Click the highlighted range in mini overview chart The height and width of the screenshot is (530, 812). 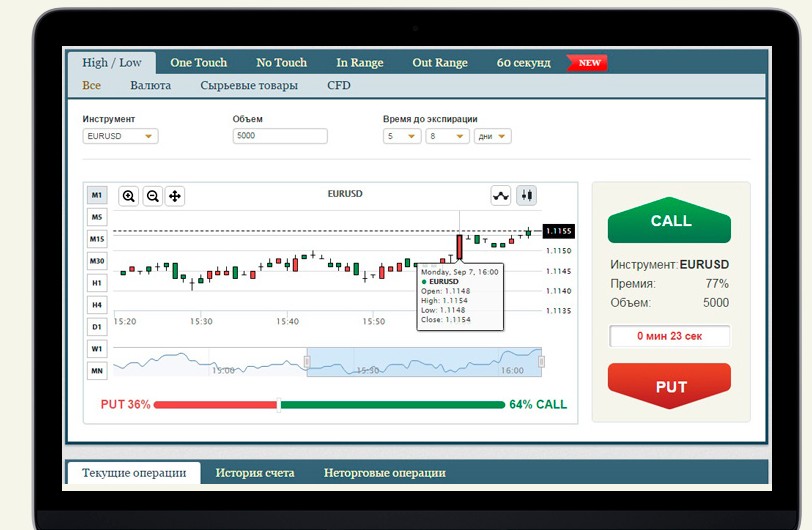click(424, 362)
